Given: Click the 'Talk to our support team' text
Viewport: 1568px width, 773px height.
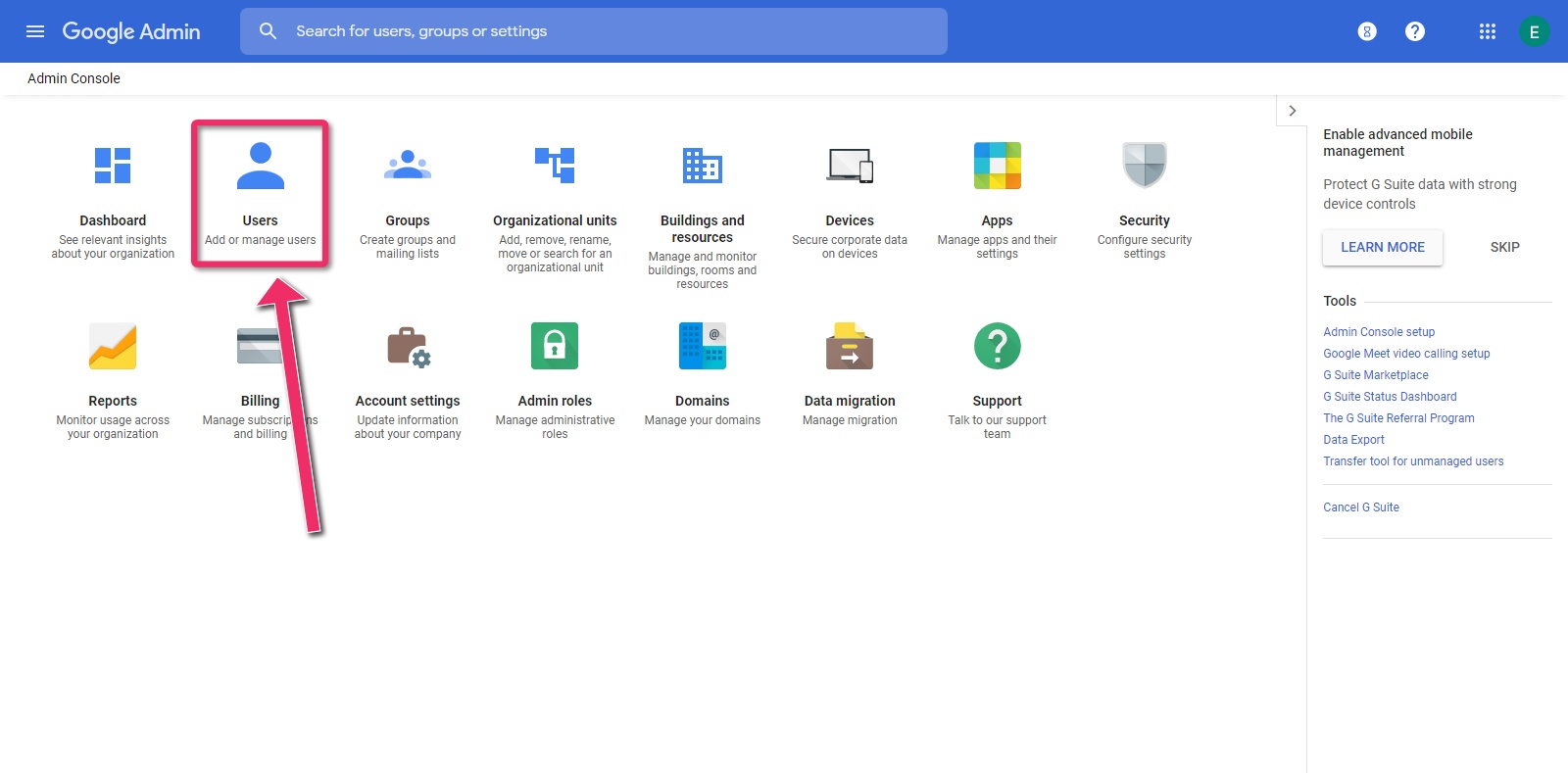Looking at the screenshot, I should [x=998, y=427].
